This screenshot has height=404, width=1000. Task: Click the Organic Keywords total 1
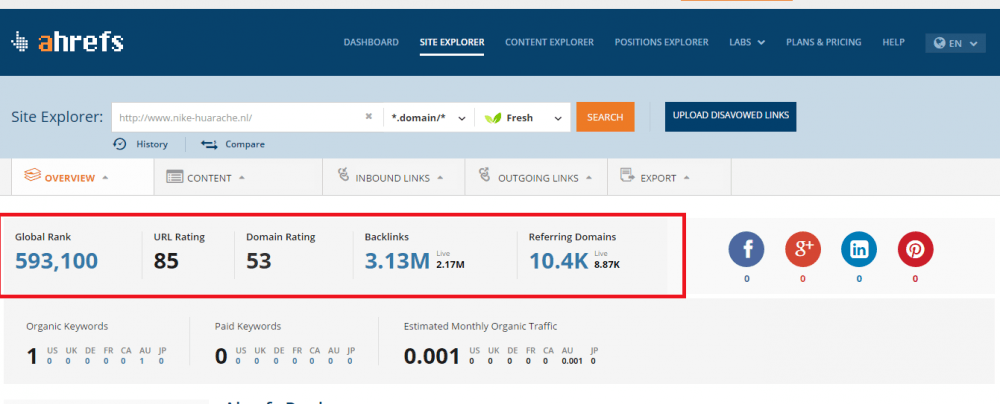[33, 356]
